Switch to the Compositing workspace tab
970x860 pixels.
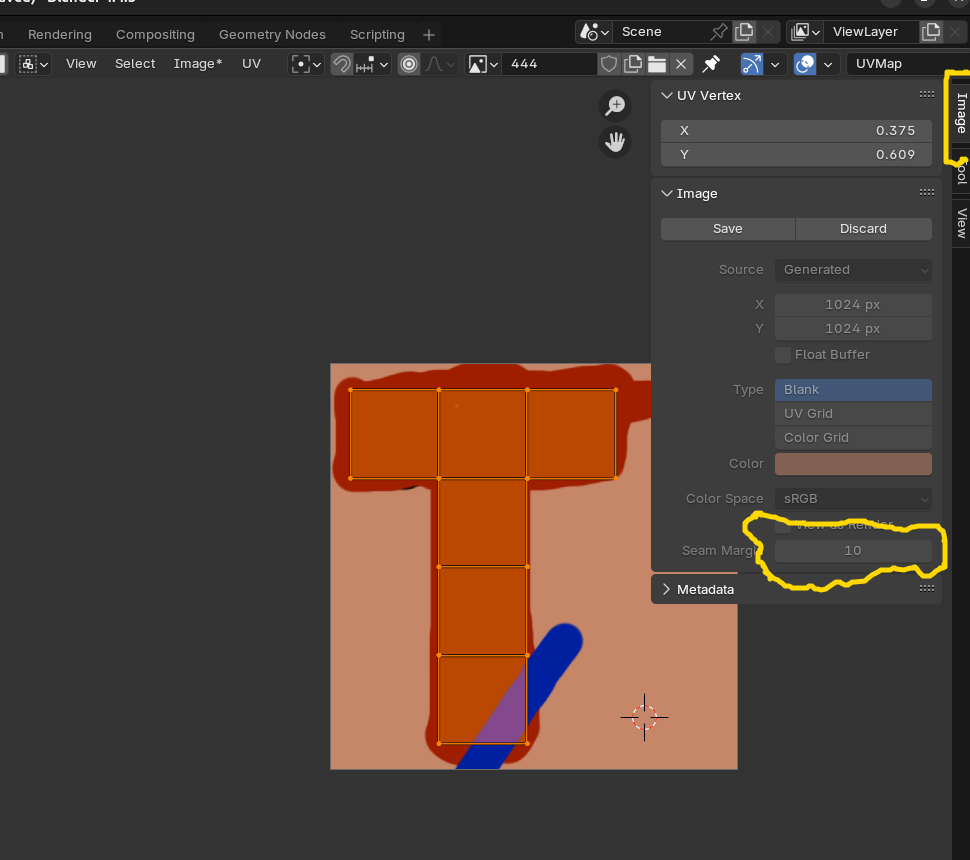[x=155, y=35]
